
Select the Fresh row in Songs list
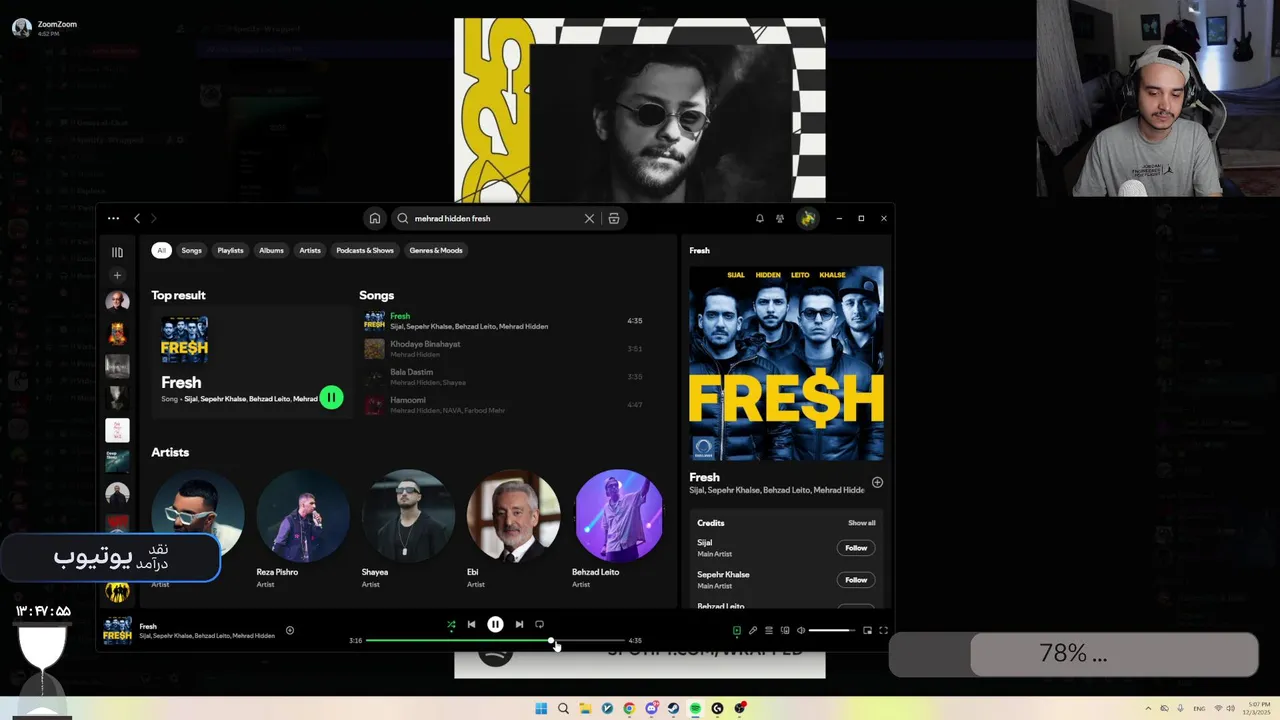[503, 320]
